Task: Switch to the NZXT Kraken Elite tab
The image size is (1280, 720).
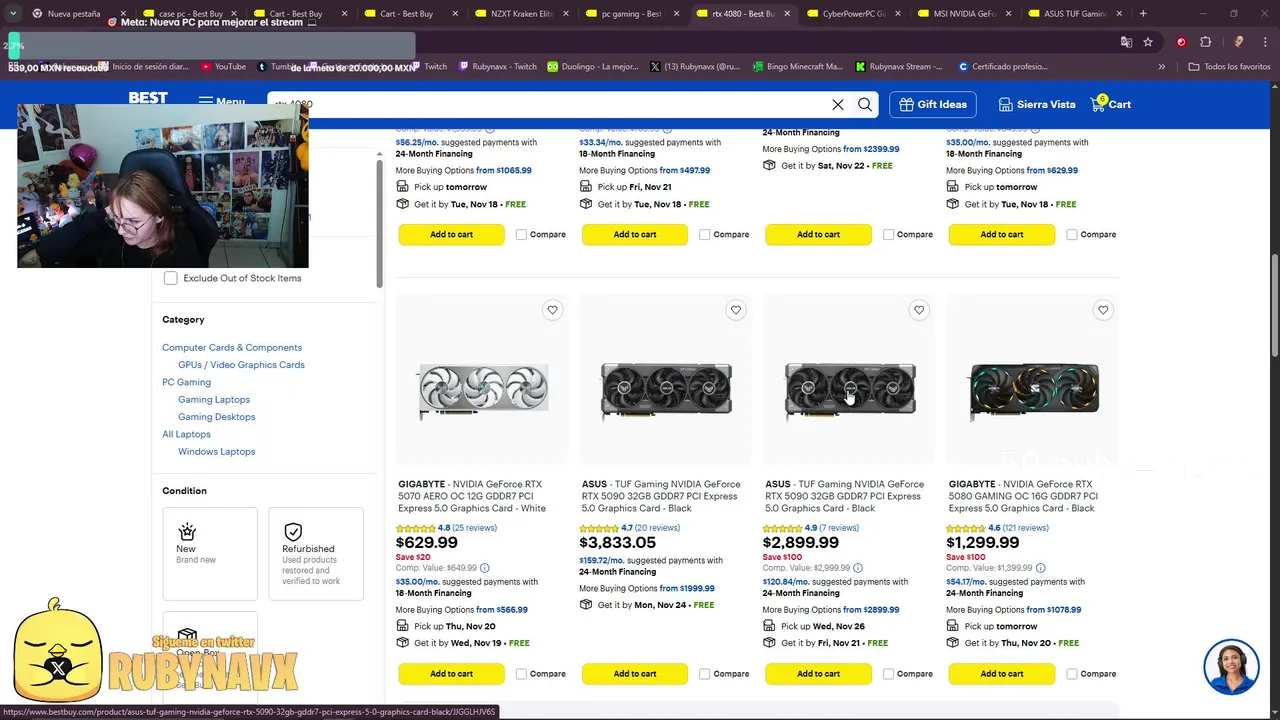Action: pyautogui.click(x=521, y=14)
